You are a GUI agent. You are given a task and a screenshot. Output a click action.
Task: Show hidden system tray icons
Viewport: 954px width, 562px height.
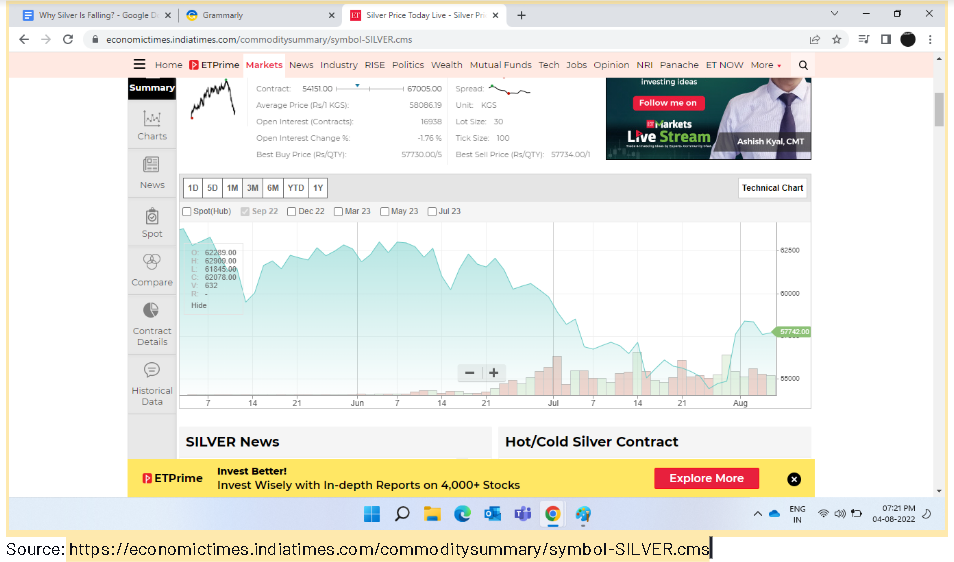point(757,514)
